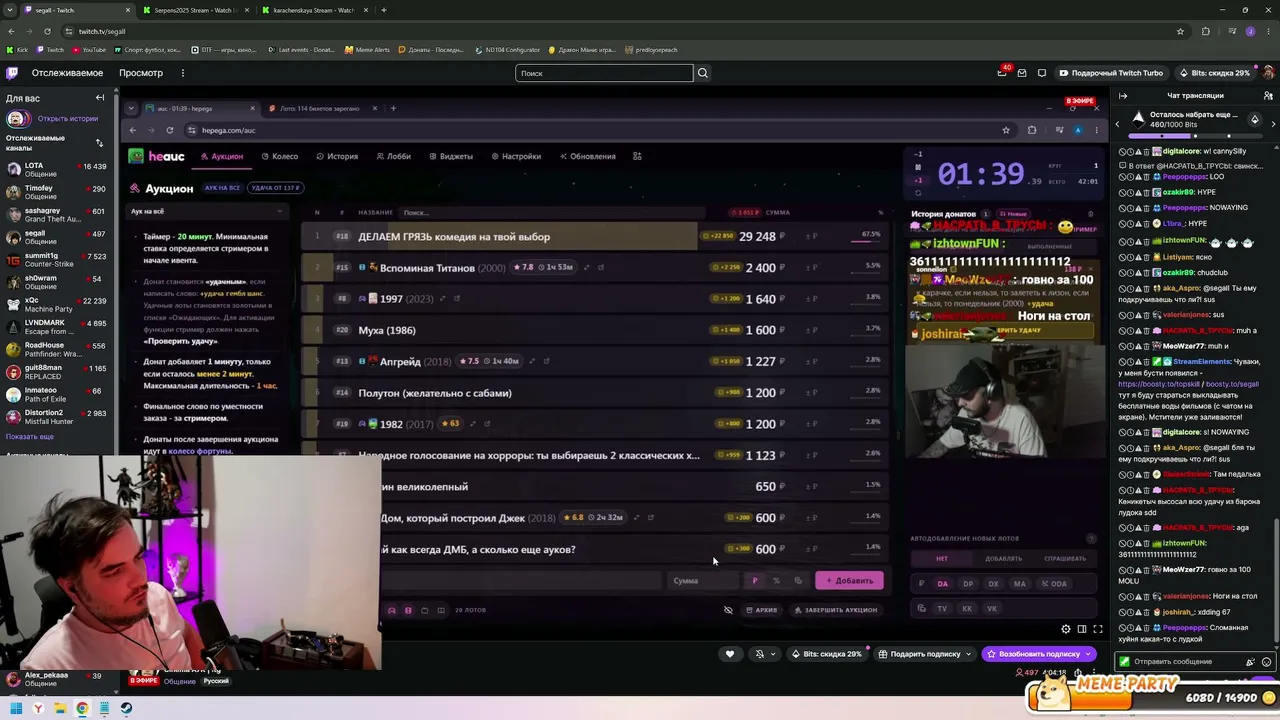Select the 'Добавлять' auto-add option
This screenshot has width=1280, height=720.
(1003, 558)
